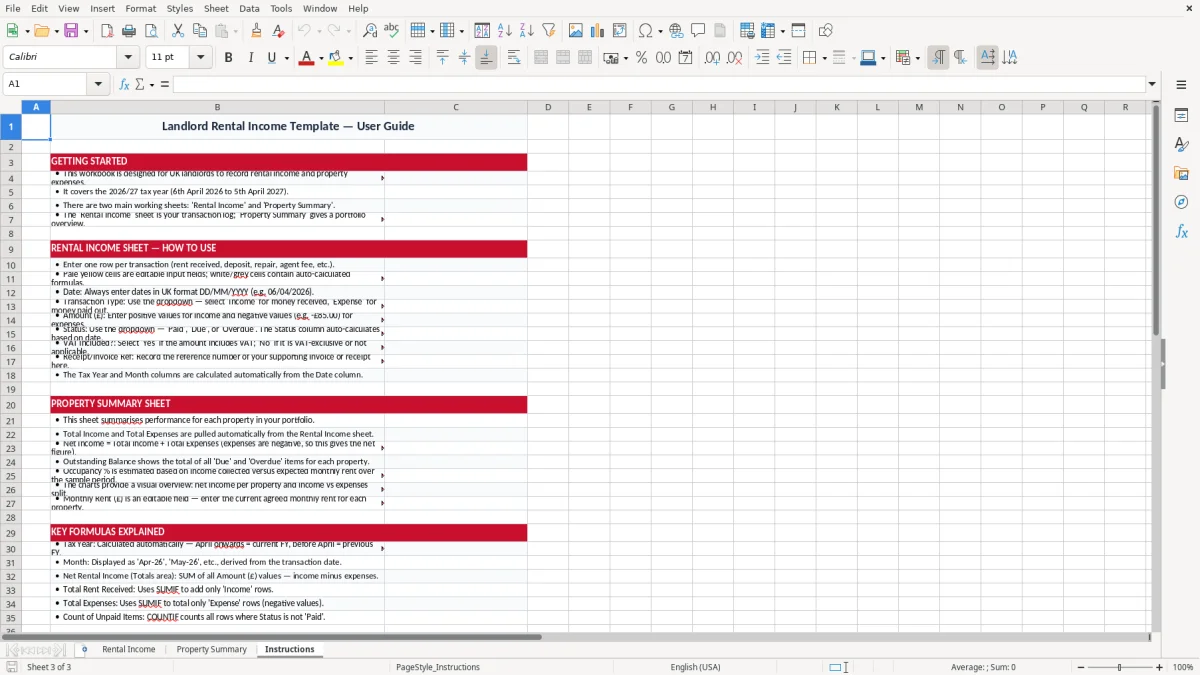1200x675 pixels.
Task: Click the Copy icon
Action: click(200, 31)
